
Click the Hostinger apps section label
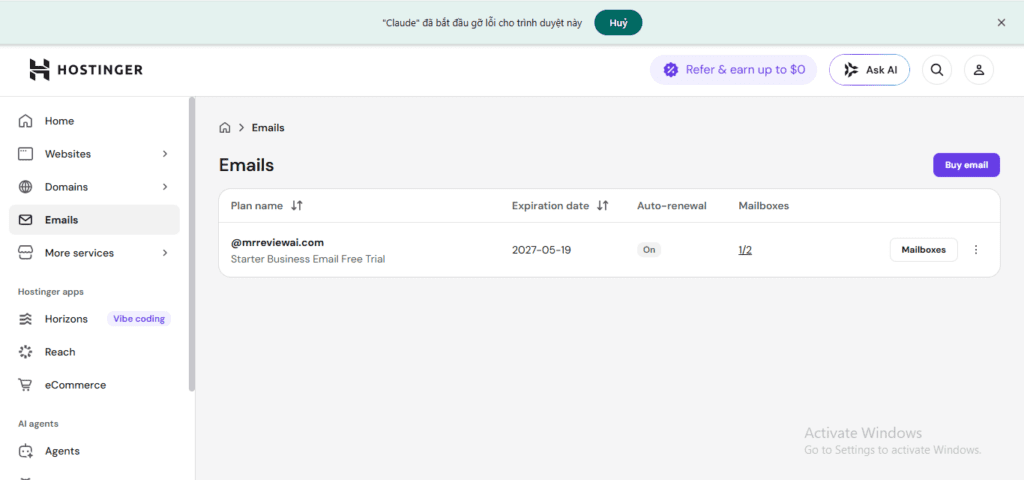coord(51,292)
